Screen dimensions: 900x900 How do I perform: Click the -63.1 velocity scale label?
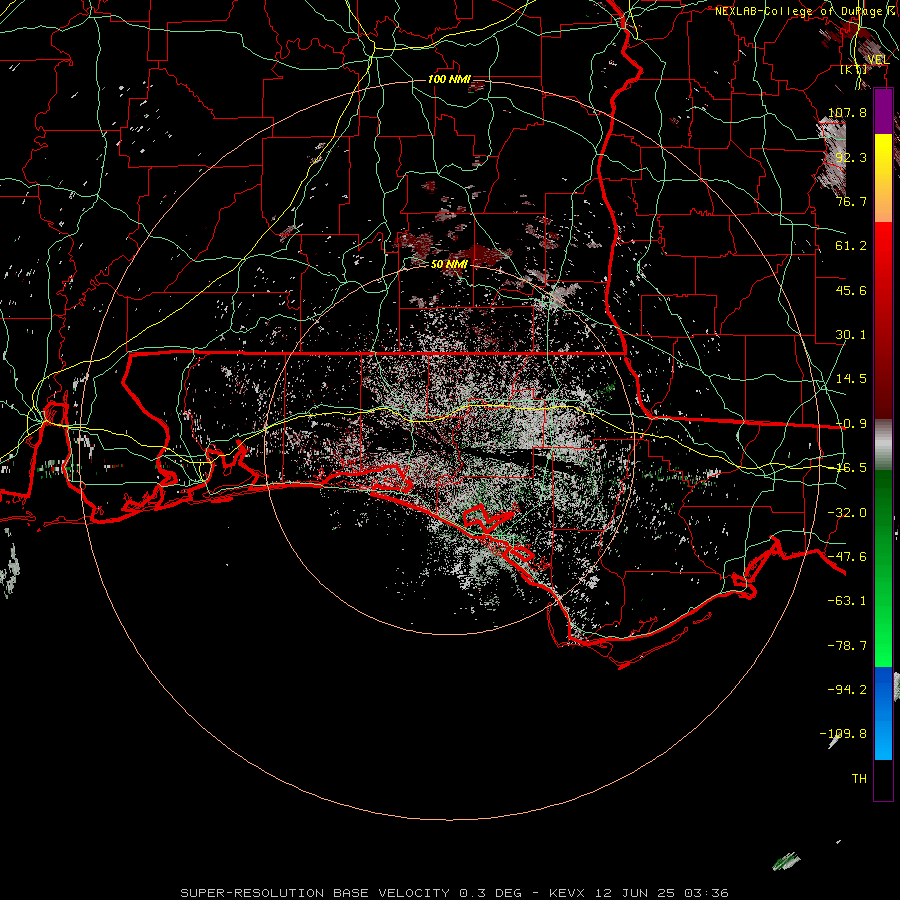pyautogui.click(x=847, y=601)
